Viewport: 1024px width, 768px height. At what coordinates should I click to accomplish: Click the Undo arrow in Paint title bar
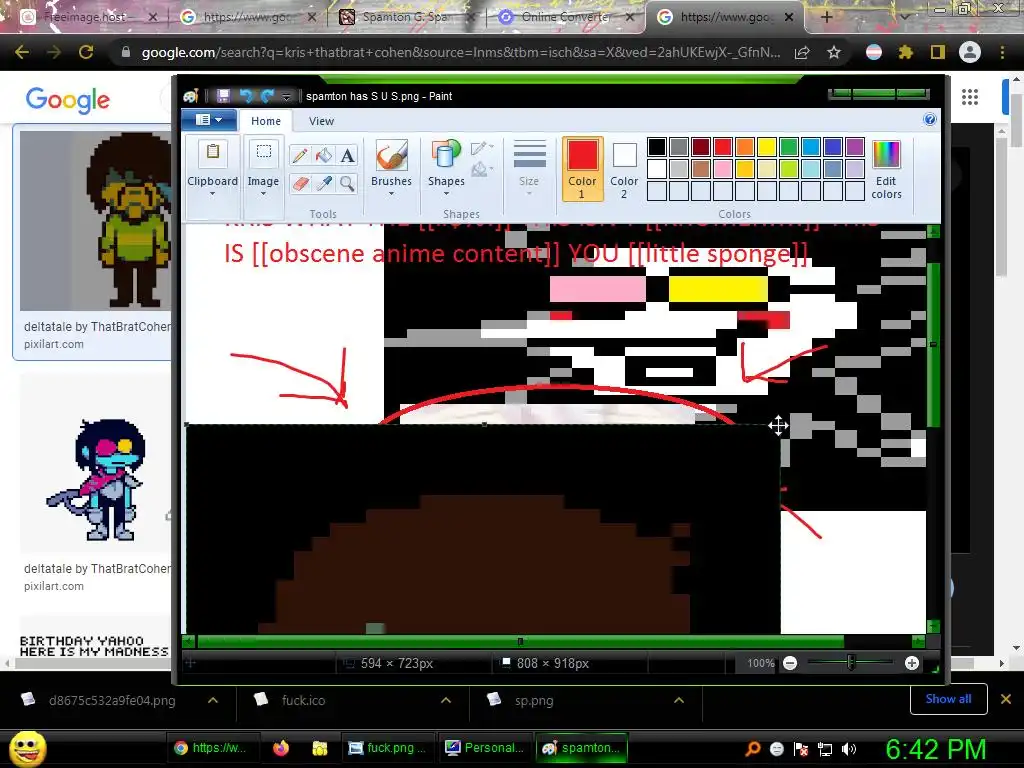tap(246, 96)
